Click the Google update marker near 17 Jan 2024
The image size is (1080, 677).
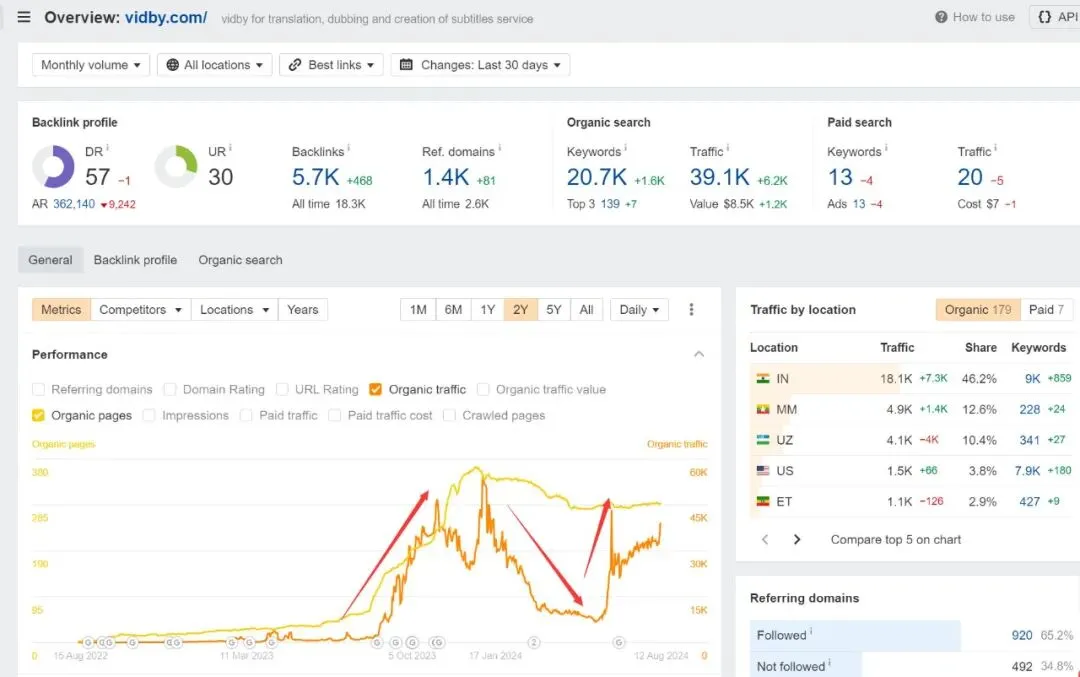click(534, 642)
